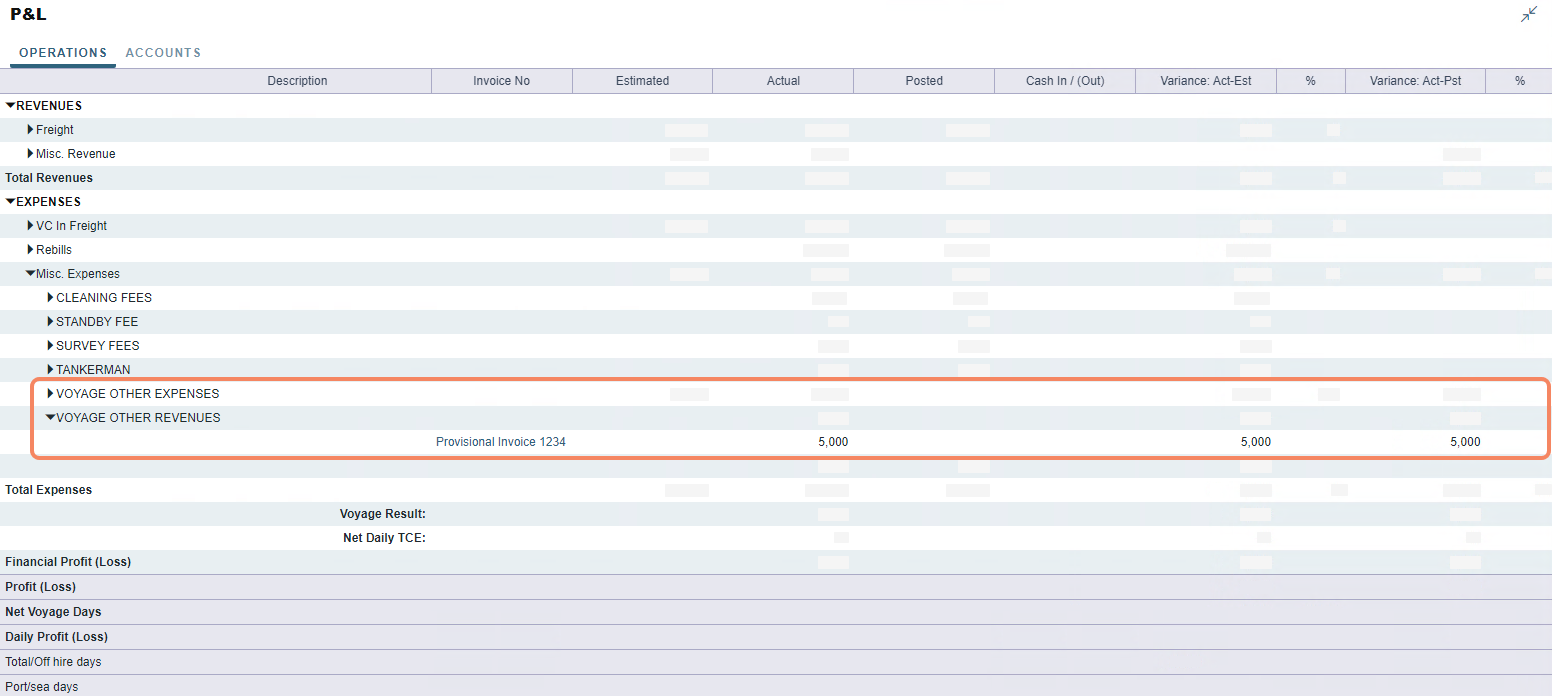
Task: Expand the Rebills row
Action: tap(29, 249)
